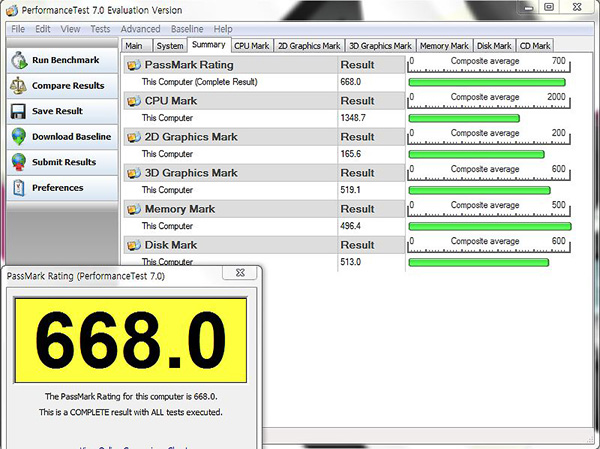
Task: Click the 519.1 result value
Action: pyautogui.click(x=351, y=190)
